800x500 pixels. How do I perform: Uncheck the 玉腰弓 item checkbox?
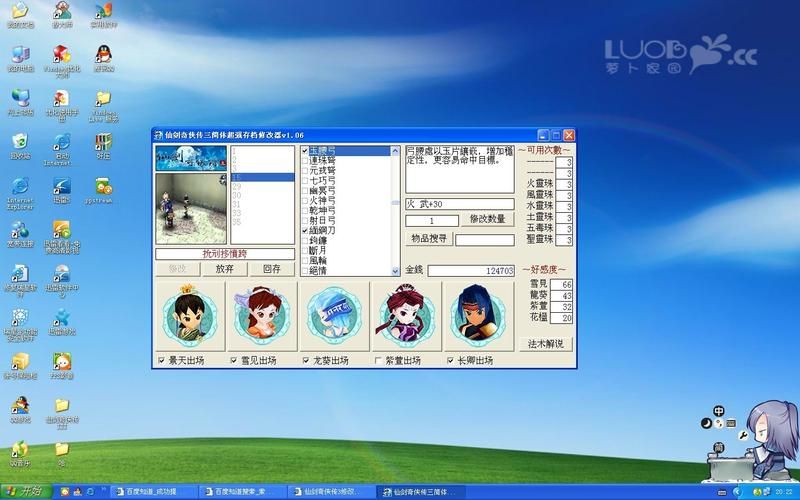click(x=305, y=151)
